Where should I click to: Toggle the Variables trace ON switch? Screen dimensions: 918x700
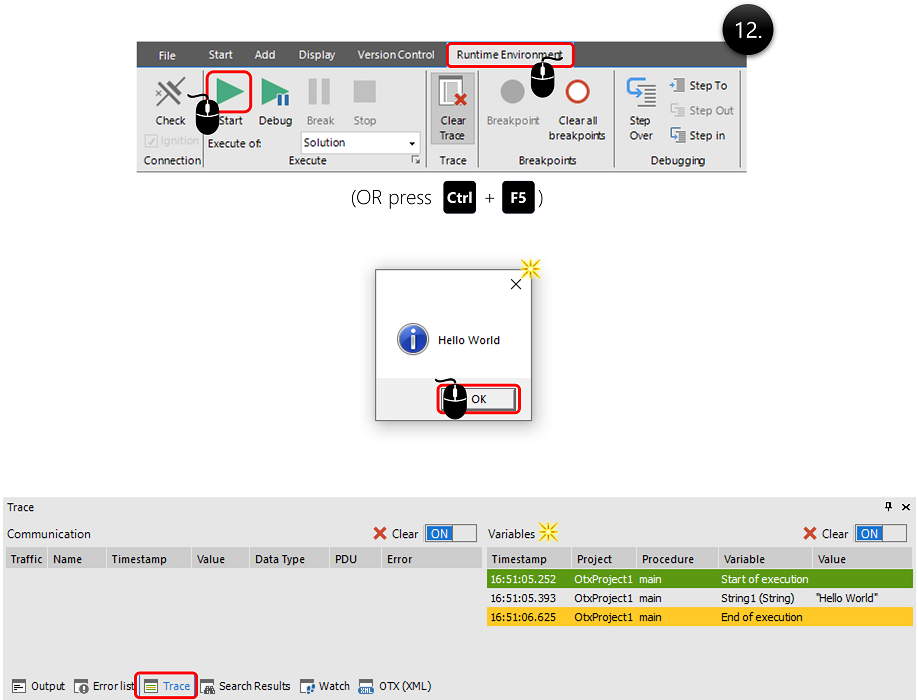tap(881, 534)
